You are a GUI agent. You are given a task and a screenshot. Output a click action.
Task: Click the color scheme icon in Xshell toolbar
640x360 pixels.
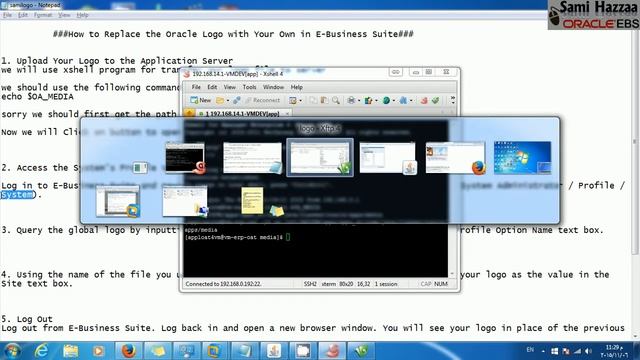coord(369,100)
